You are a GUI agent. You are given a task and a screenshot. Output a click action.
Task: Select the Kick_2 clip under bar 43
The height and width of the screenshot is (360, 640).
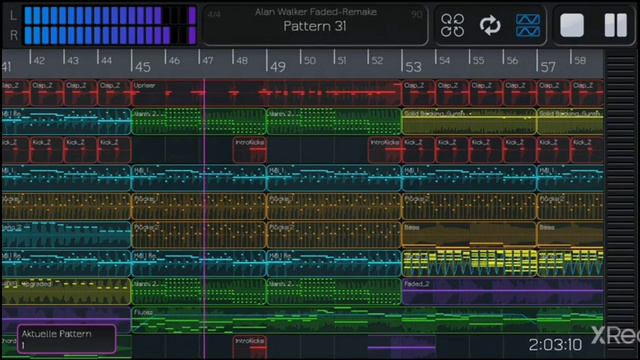coord(80,150)
